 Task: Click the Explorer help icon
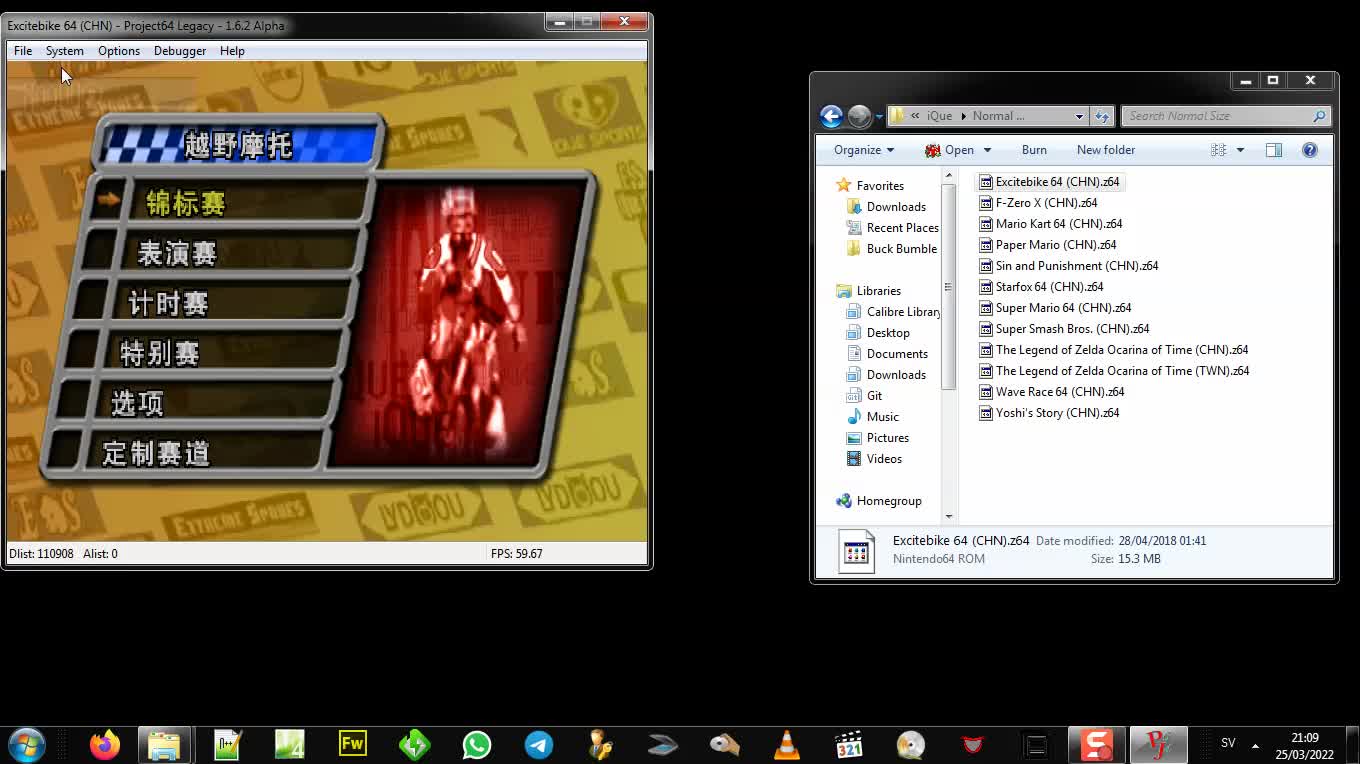(1310, 150)
